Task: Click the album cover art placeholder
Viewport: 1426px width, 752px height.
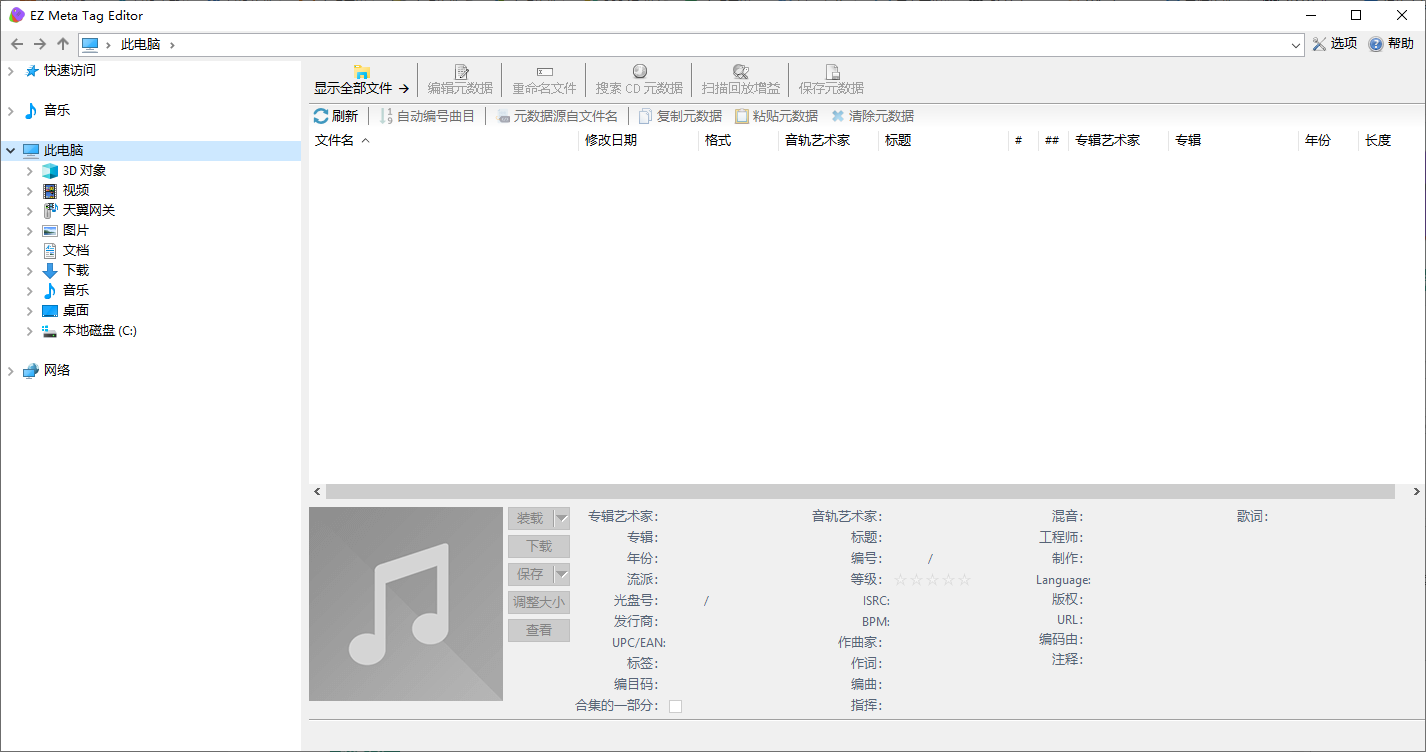Action: 406,604
